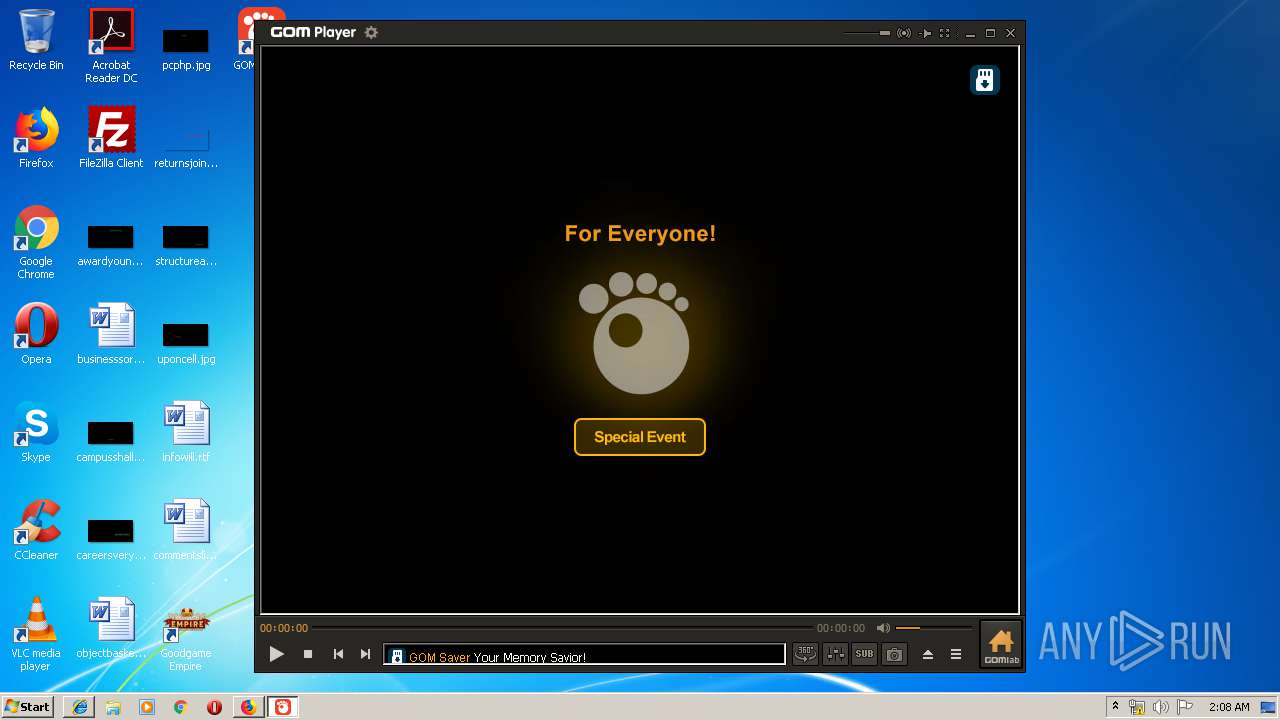Screen dimensions: 1280x720
Task: Select the careersvery file thumbnail
Action: (111, 538)
